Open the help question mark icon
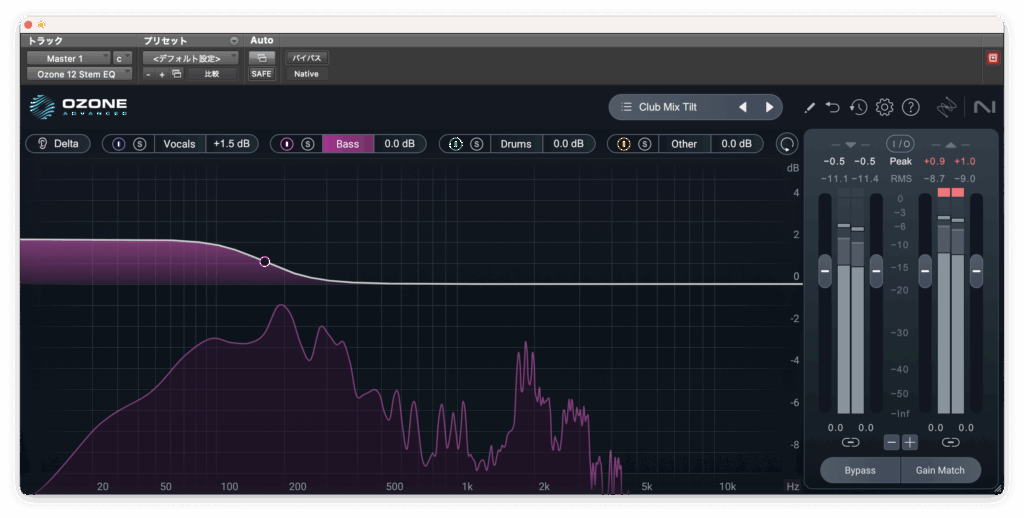1024x518 pixels. click(910, 107)
